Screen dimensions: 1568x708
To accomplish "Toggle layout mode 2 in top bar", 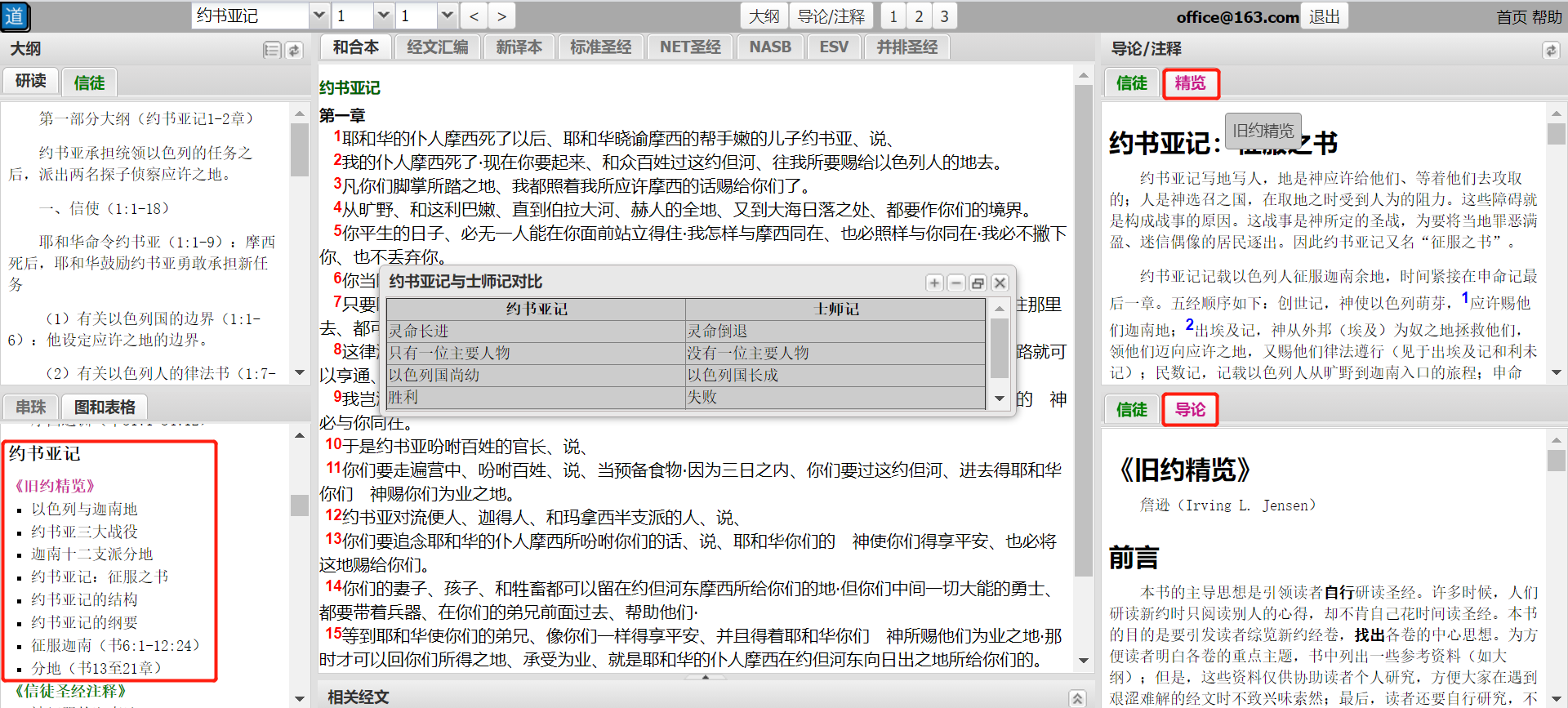I will pos(919,16).
